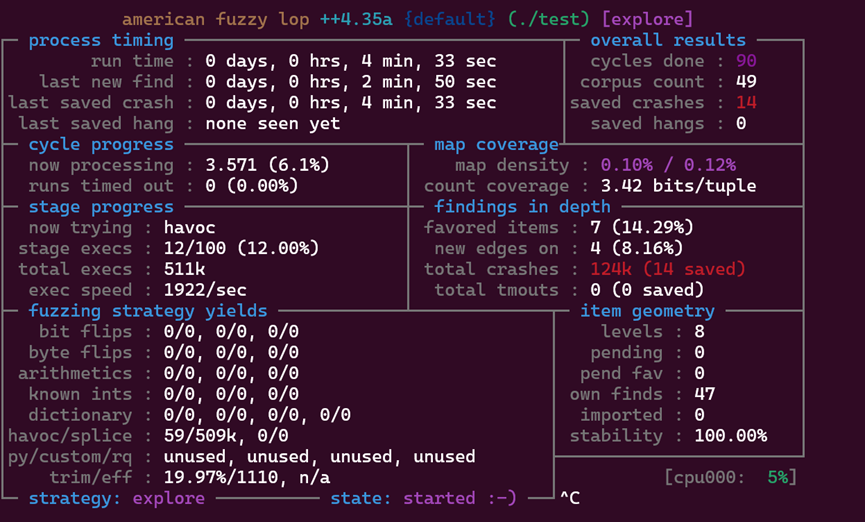This screenshot has height=522, width=865.
Task: Select 'state: started :-)' status text
Action: pyautogui.click(x=423, y=499)
